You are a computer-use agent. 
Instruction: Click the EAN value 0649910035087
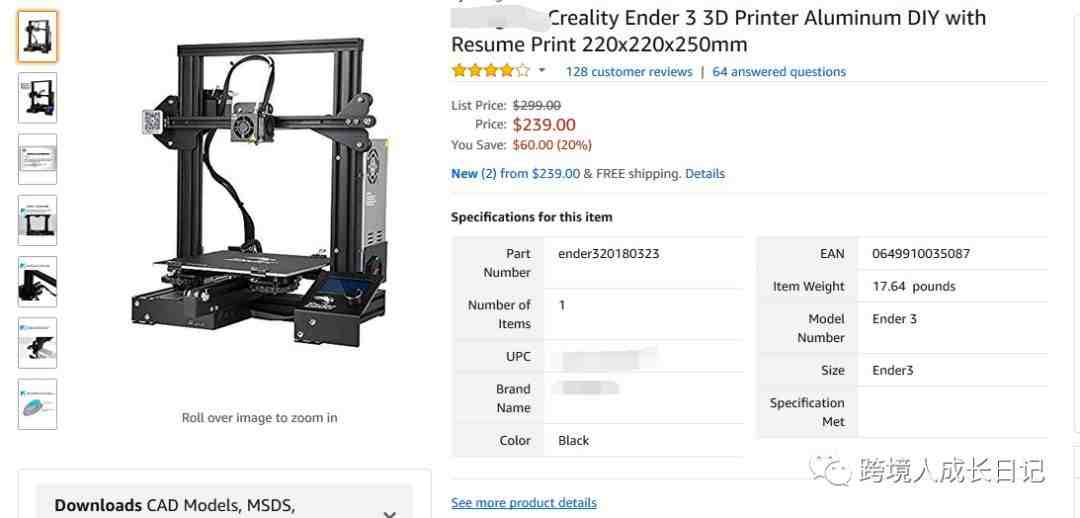click(921, 253)
